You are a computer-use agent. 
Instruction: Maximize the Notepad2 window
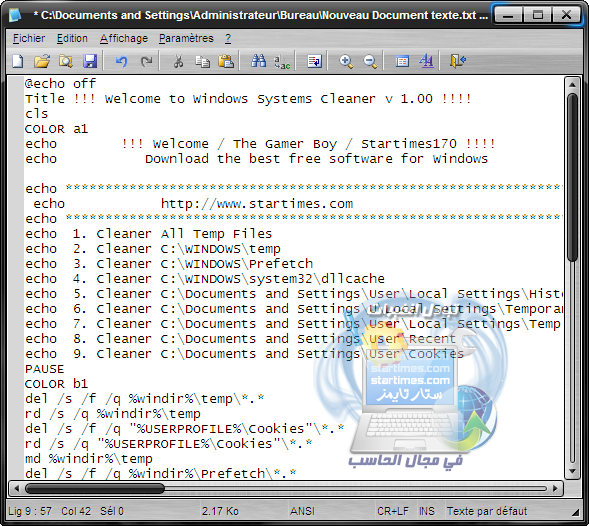538,15
